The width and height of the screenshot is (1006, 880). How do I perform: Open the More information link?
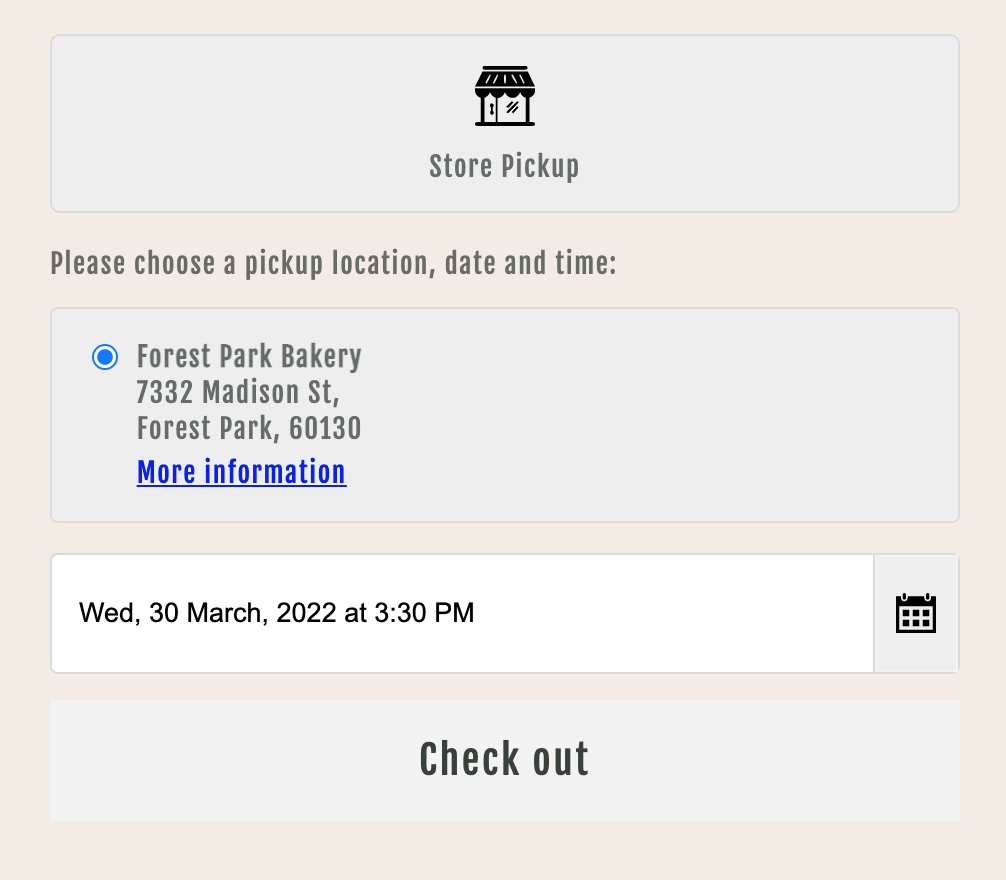[242, 472]
